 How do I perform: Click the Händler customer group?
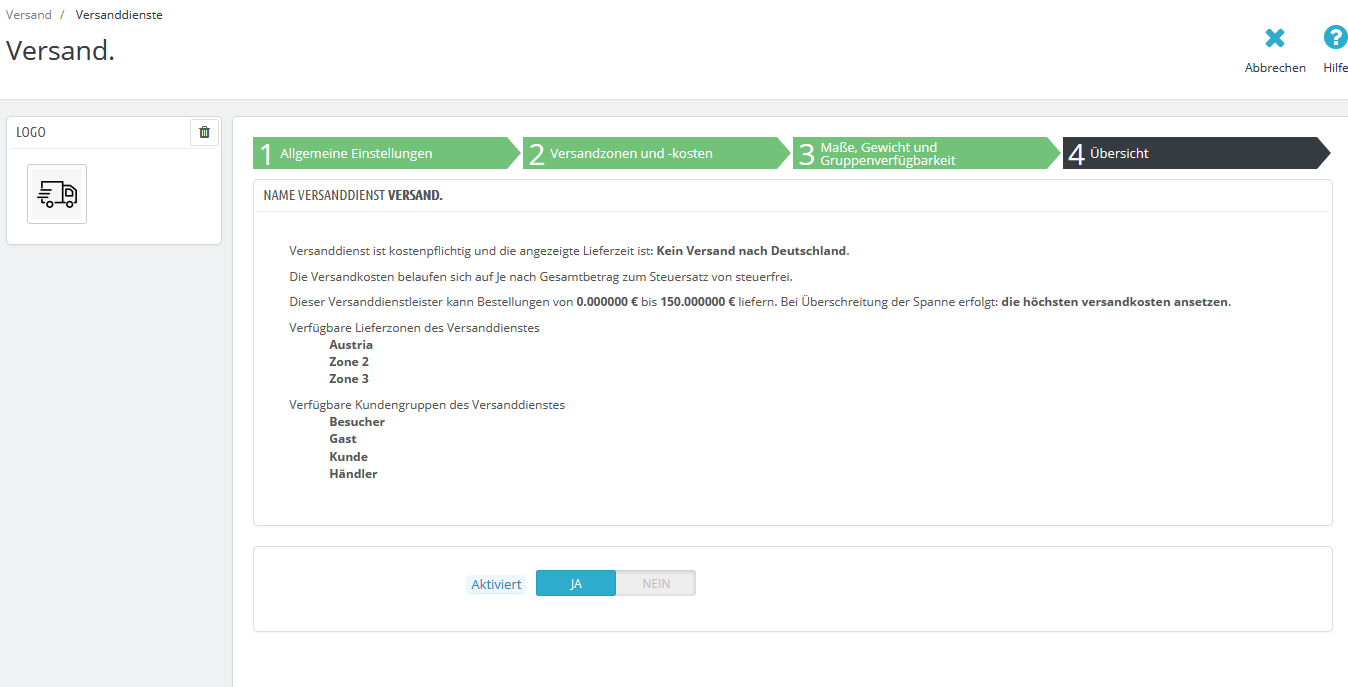point(353,474)
